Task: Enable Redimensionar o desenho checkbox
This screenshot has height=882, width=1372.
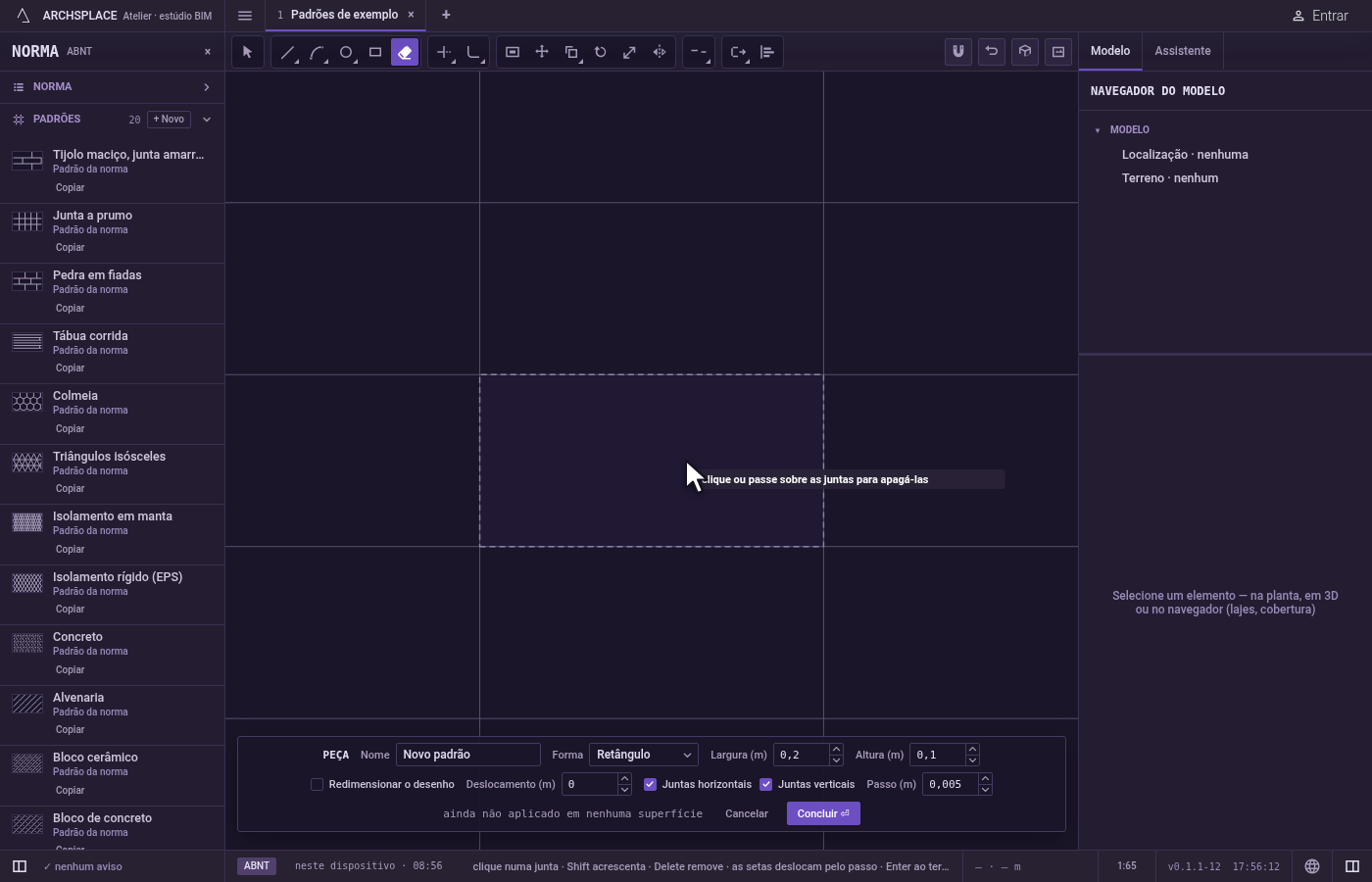Action: pyautogui.click(x=317, y=784)
